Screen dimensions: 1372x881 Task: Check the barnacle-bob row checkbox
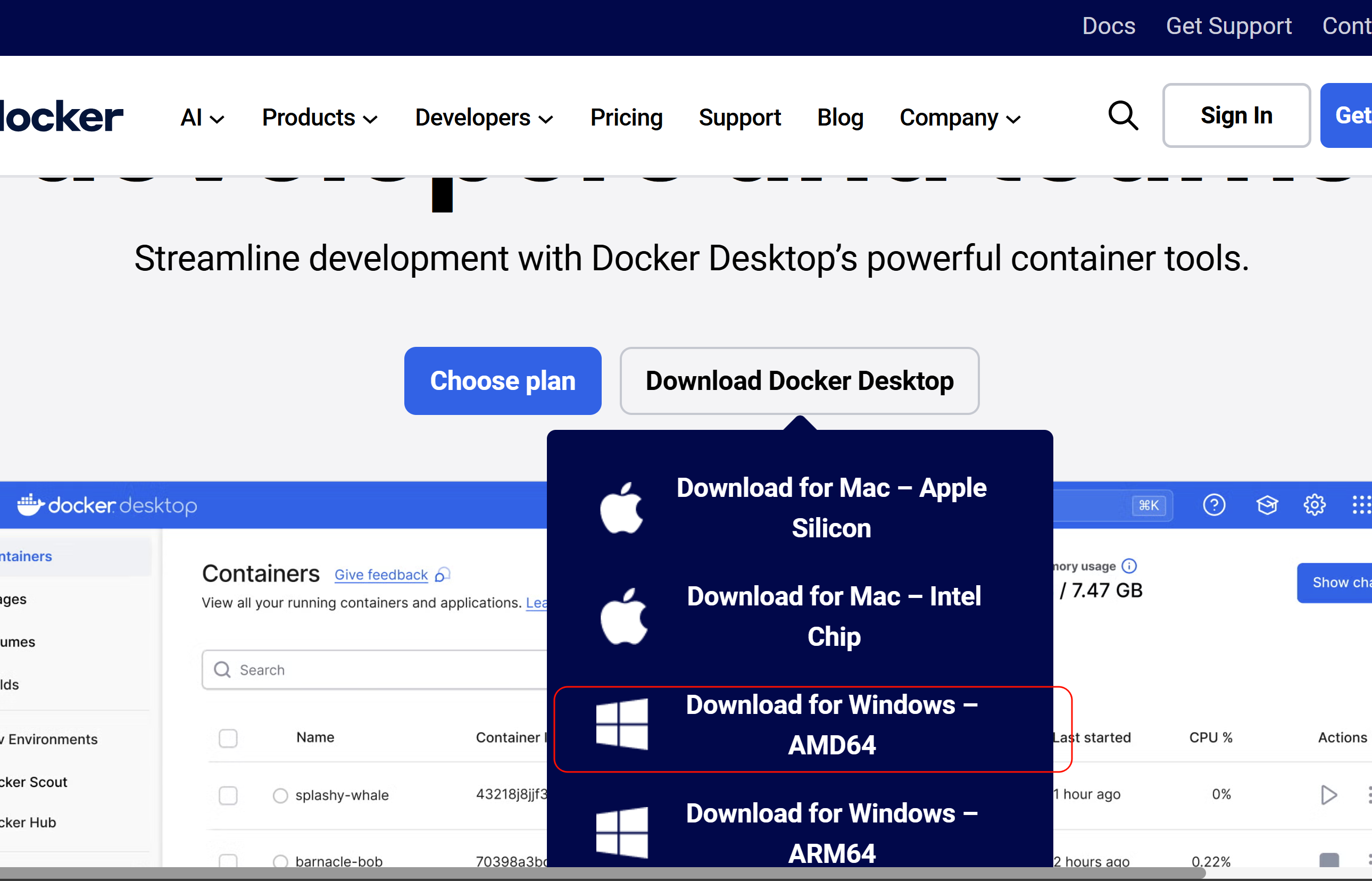228,860
